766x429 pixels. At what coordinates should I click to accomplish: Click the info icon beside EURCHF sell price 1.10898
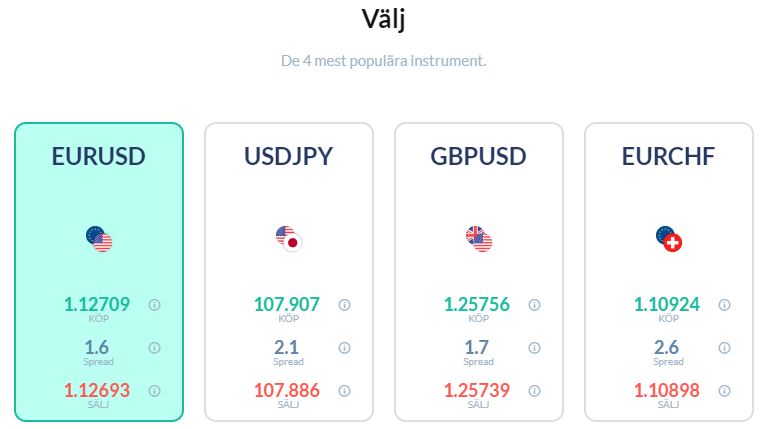point(724,391)
